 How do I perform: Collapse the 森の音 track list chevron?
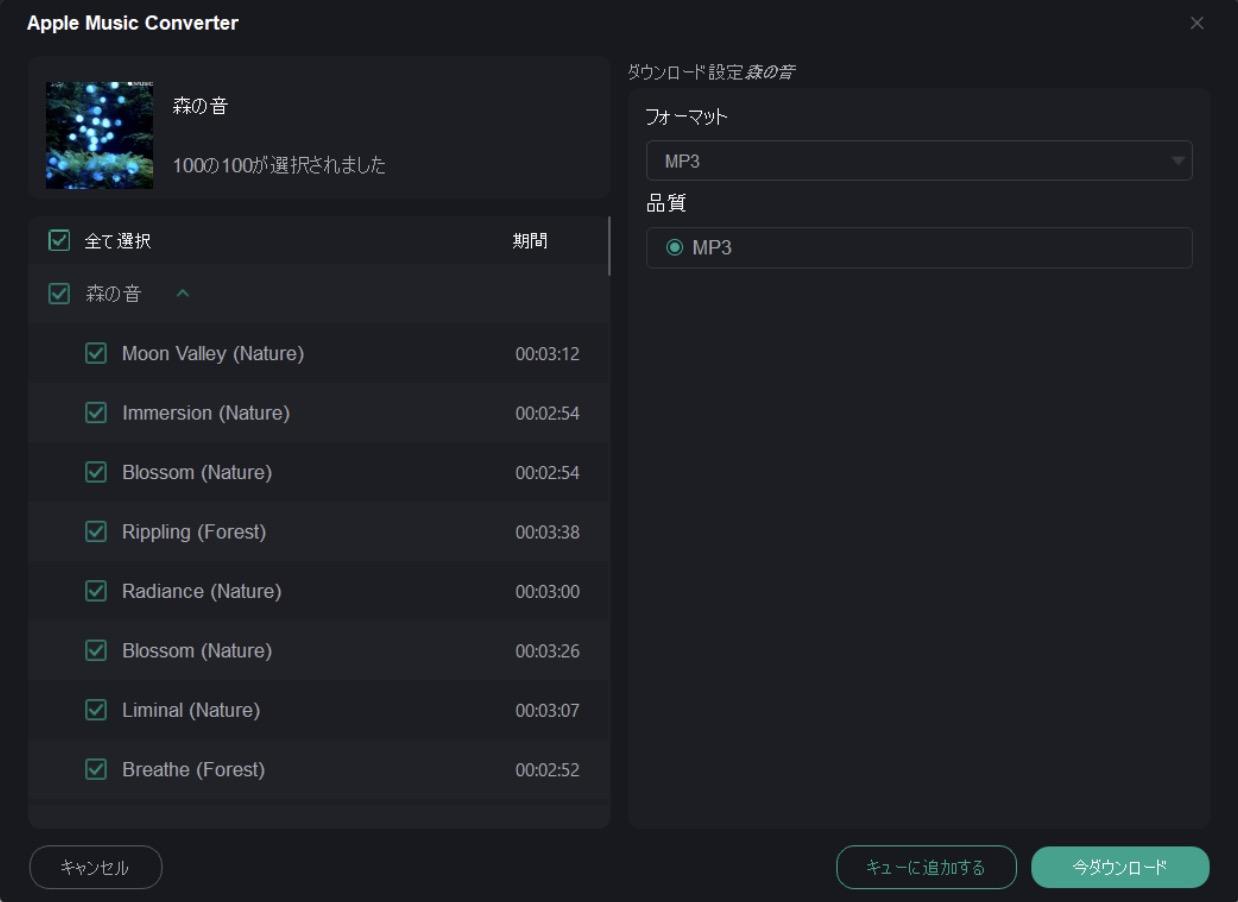tap(182, 294)
